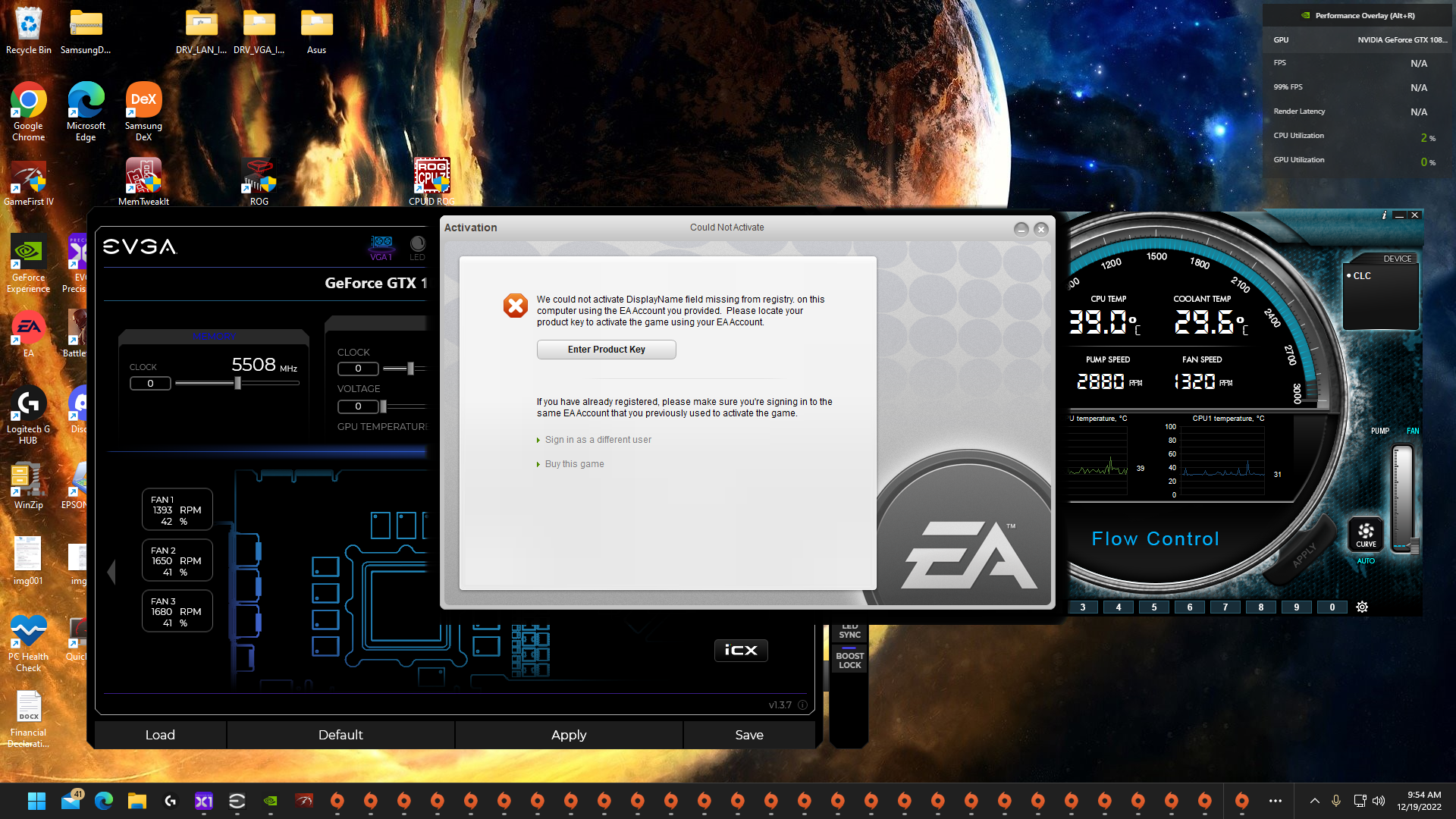
Task: Click Enter Product Key button
Action: pyautogui.click(x=606, y=350)
